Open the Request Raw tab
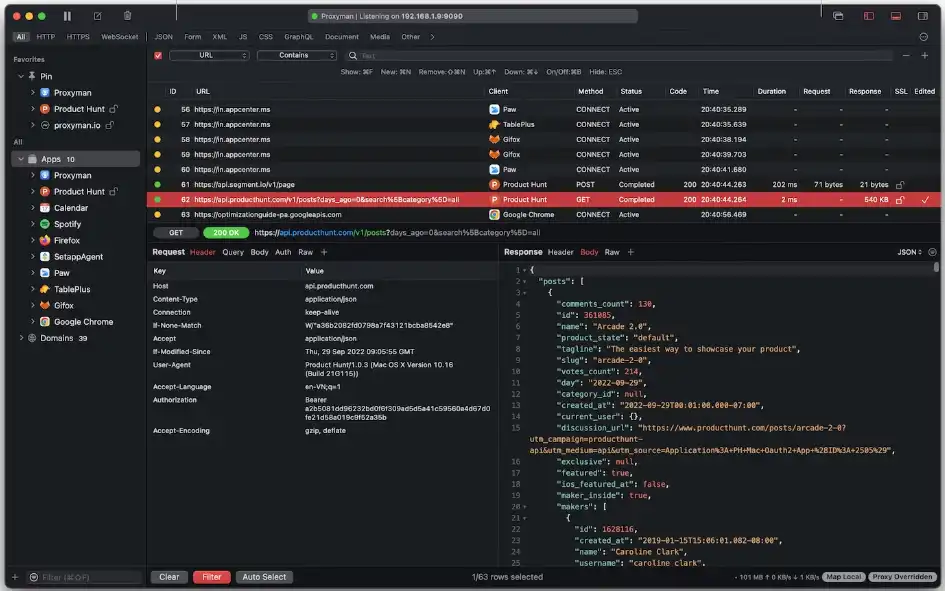 click(x=306, y=252)
